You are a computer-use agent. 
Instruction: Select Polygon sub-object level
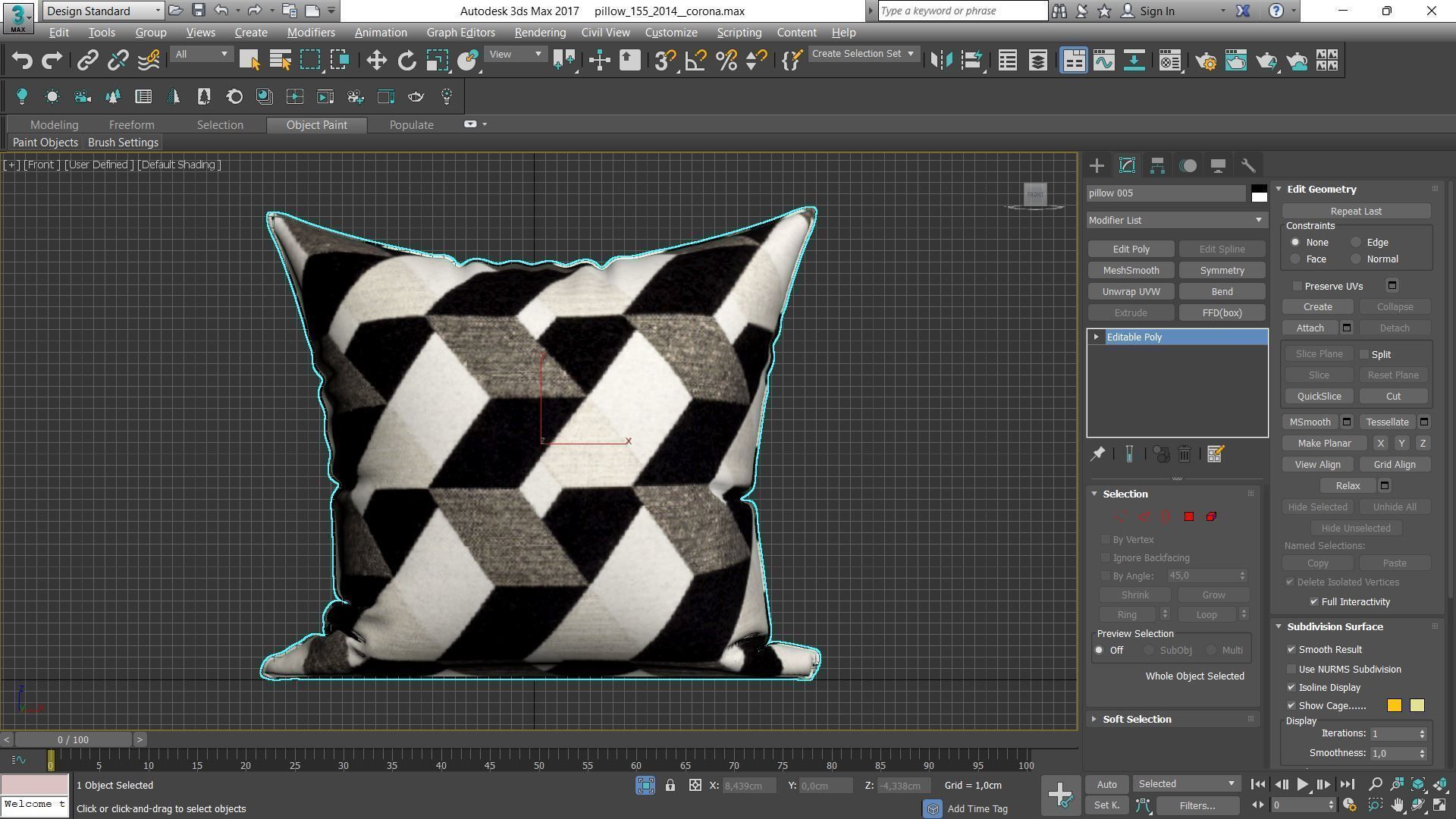(1188, 517)
